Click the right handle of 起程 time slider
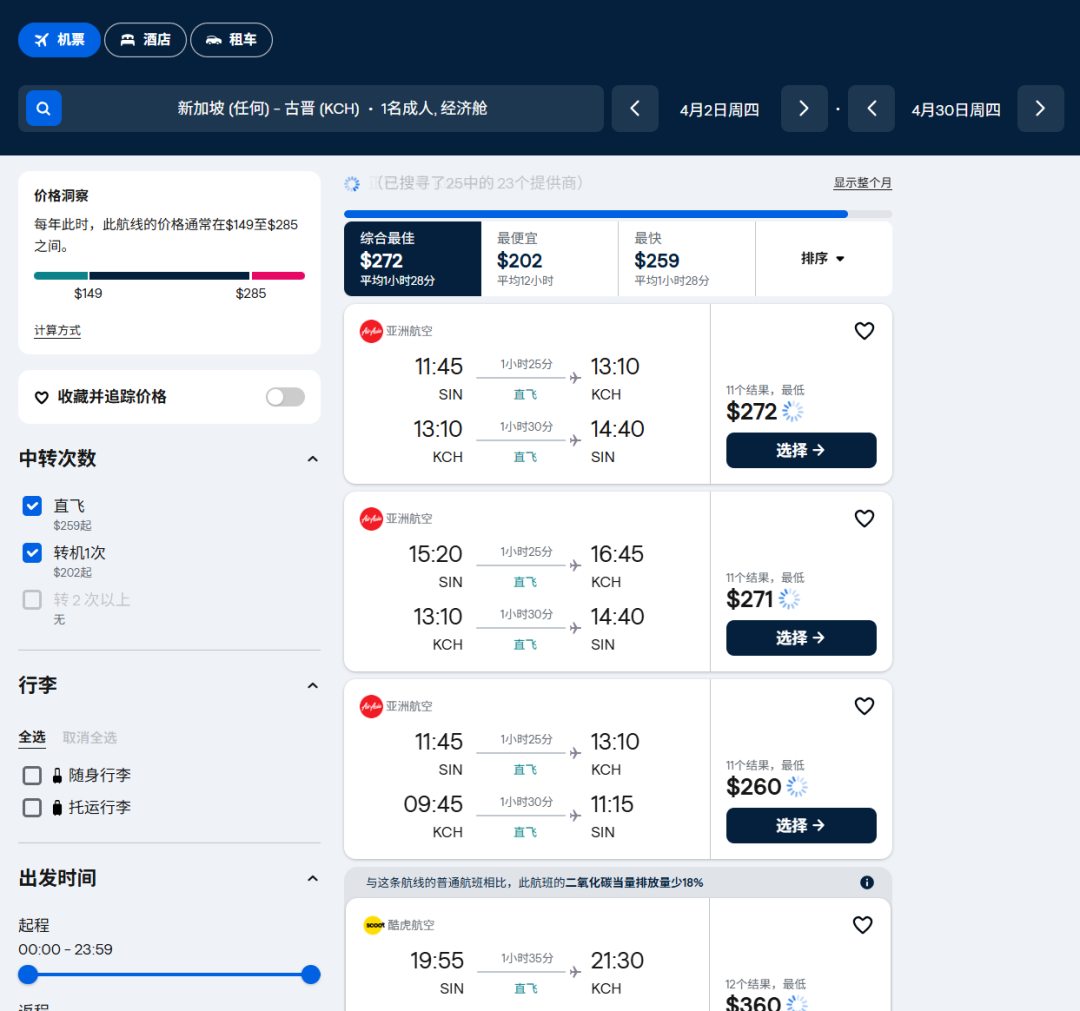Screen dimensions: 1080x1011 tap(311, 974)
